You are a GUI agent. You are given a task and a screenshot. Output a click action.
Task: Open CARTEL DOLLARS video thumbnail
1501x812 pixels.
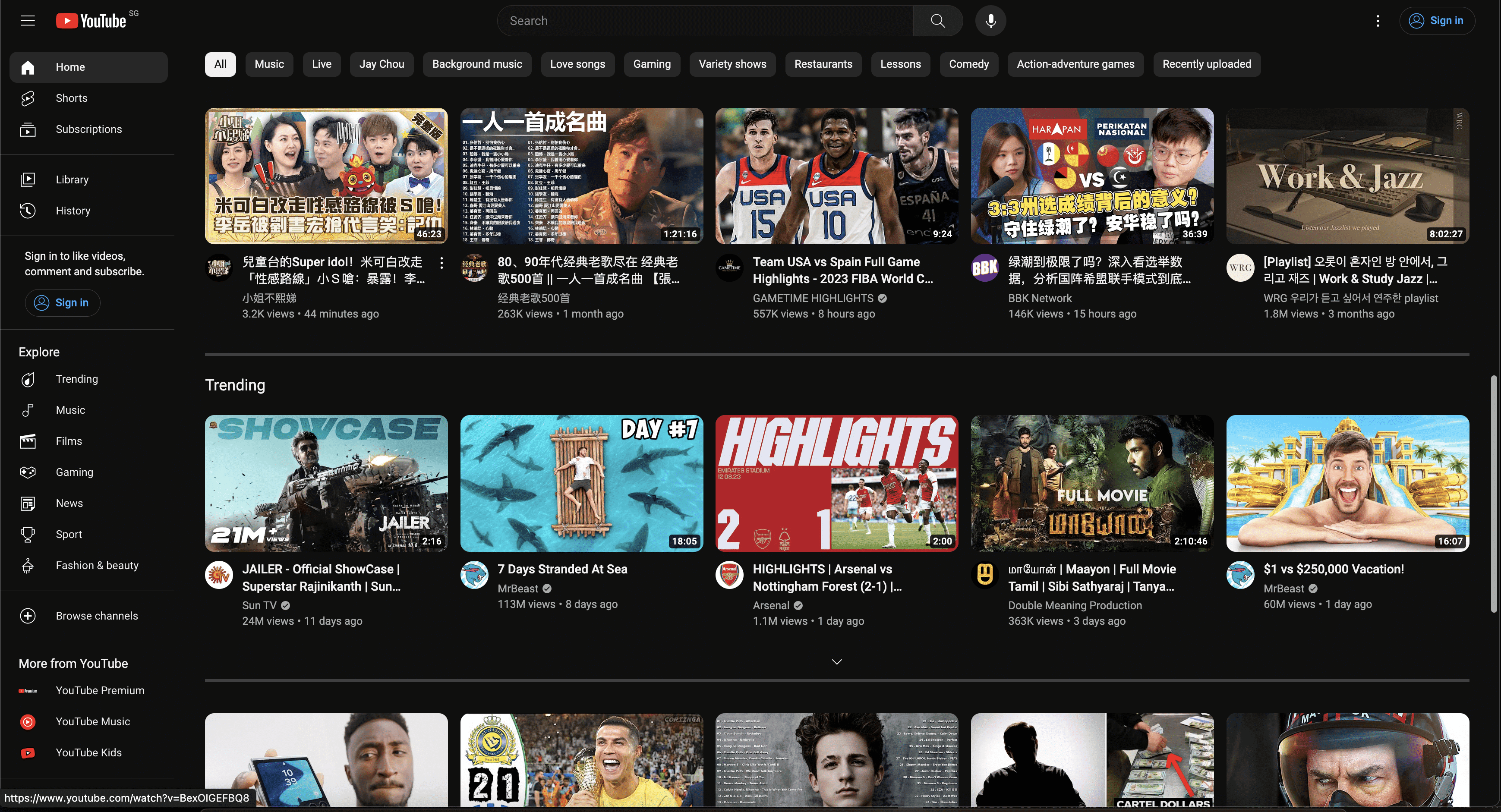[1092, 760]
